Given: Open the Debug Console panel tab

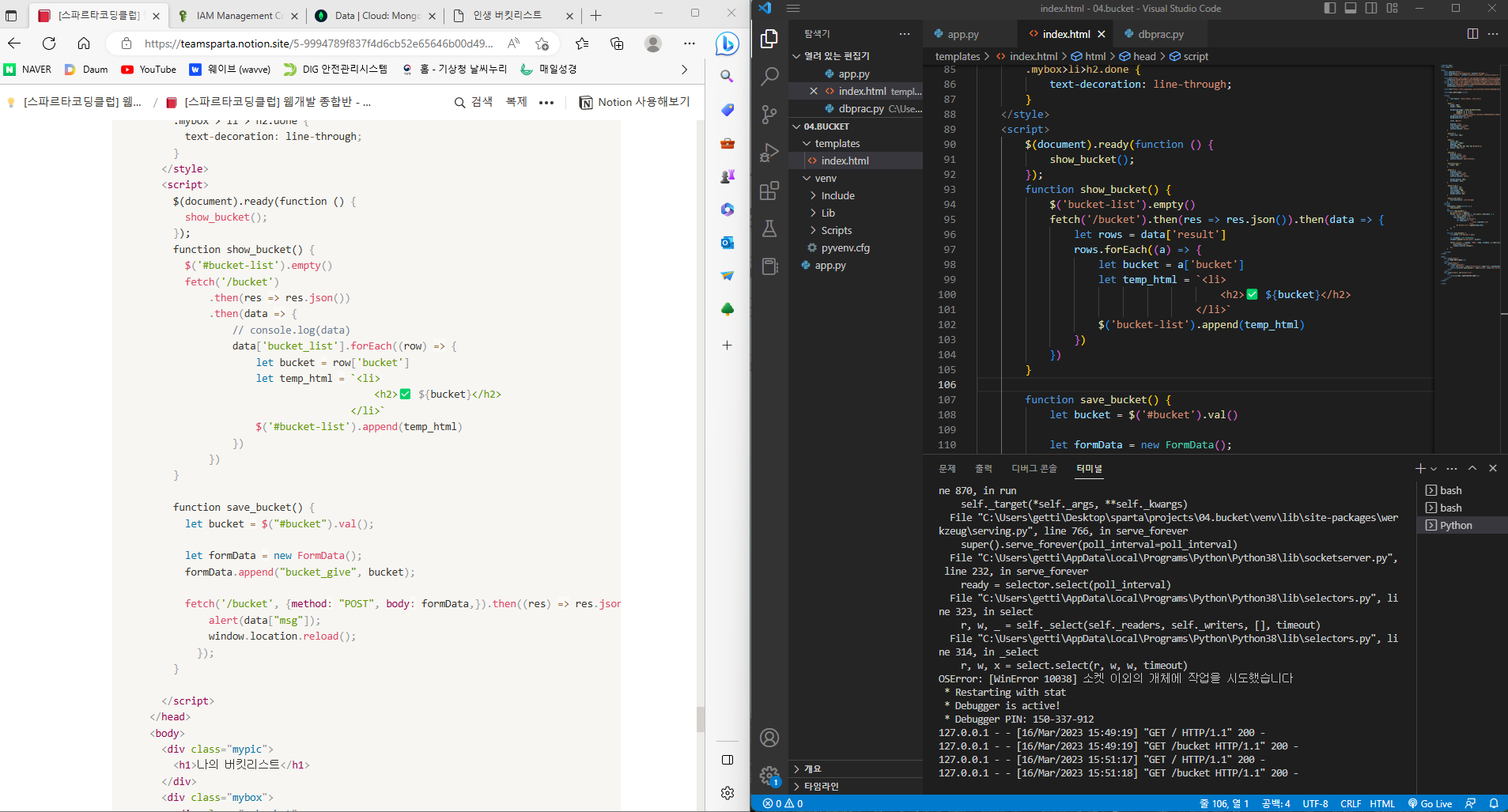Looking at the screenshot, I should click(1034, 469).
